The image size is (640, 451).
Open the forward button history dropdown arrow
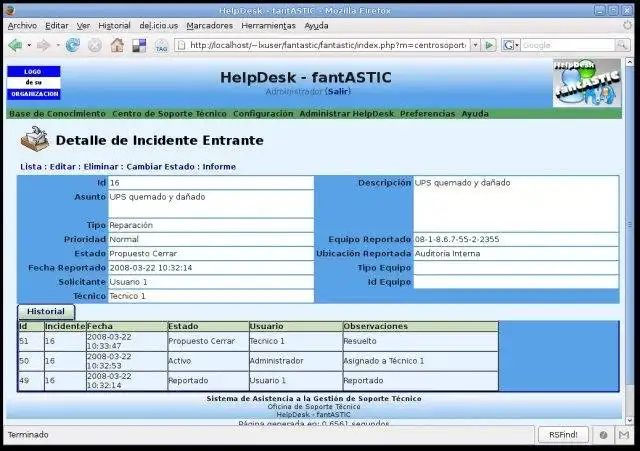click(x=58, y=45)
